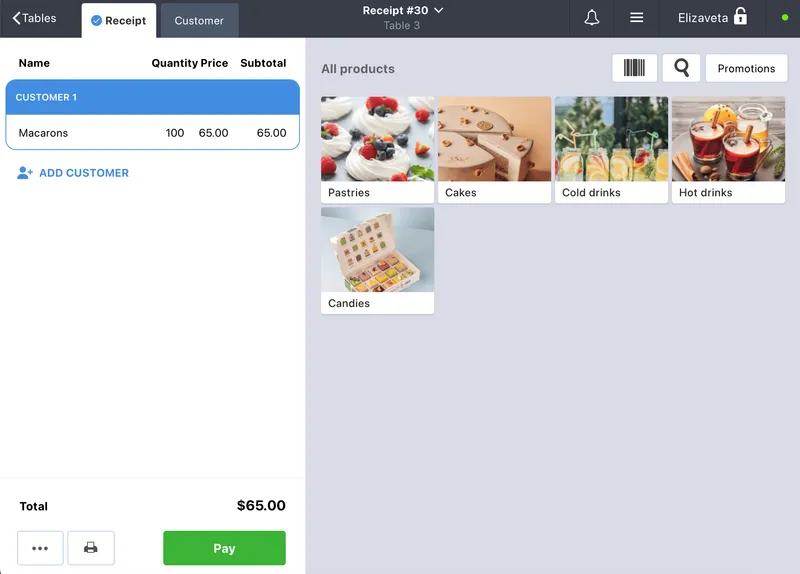800x574 pixels.
Task: Open the Promotions panel
Action: click(746, 68)
